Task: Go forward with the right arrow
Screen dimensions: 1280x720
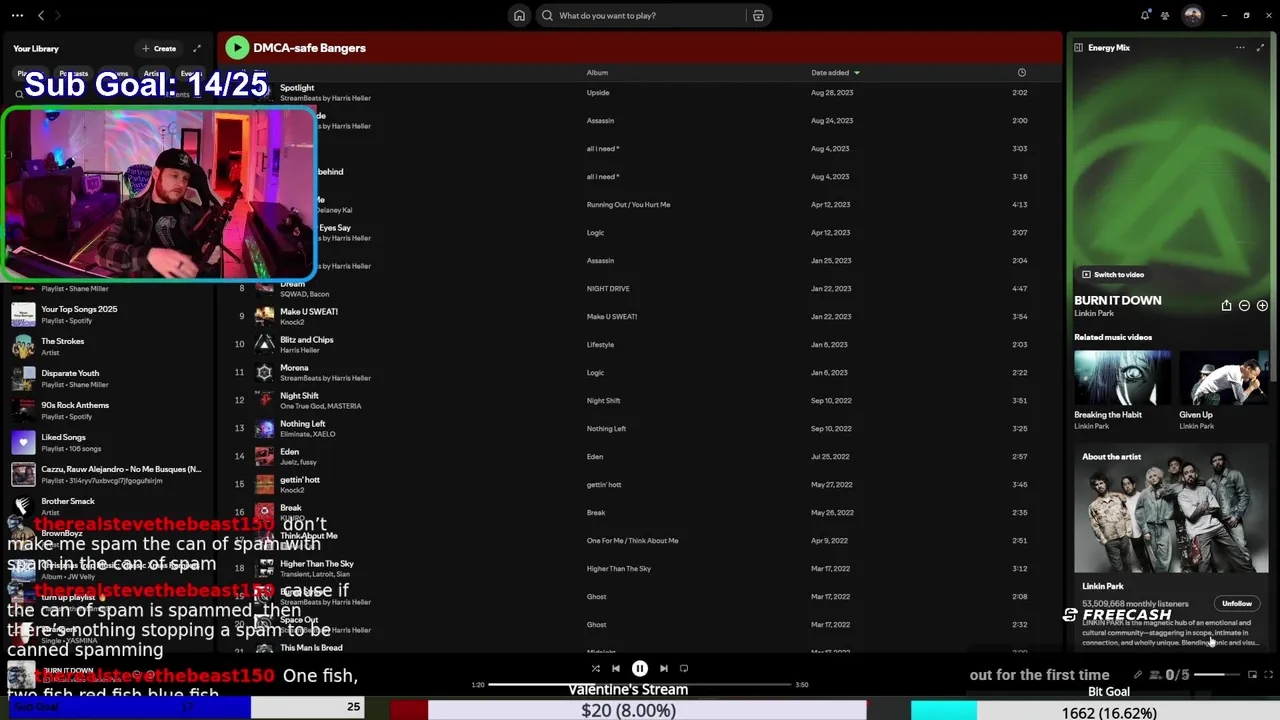Action: pos(57,15)
